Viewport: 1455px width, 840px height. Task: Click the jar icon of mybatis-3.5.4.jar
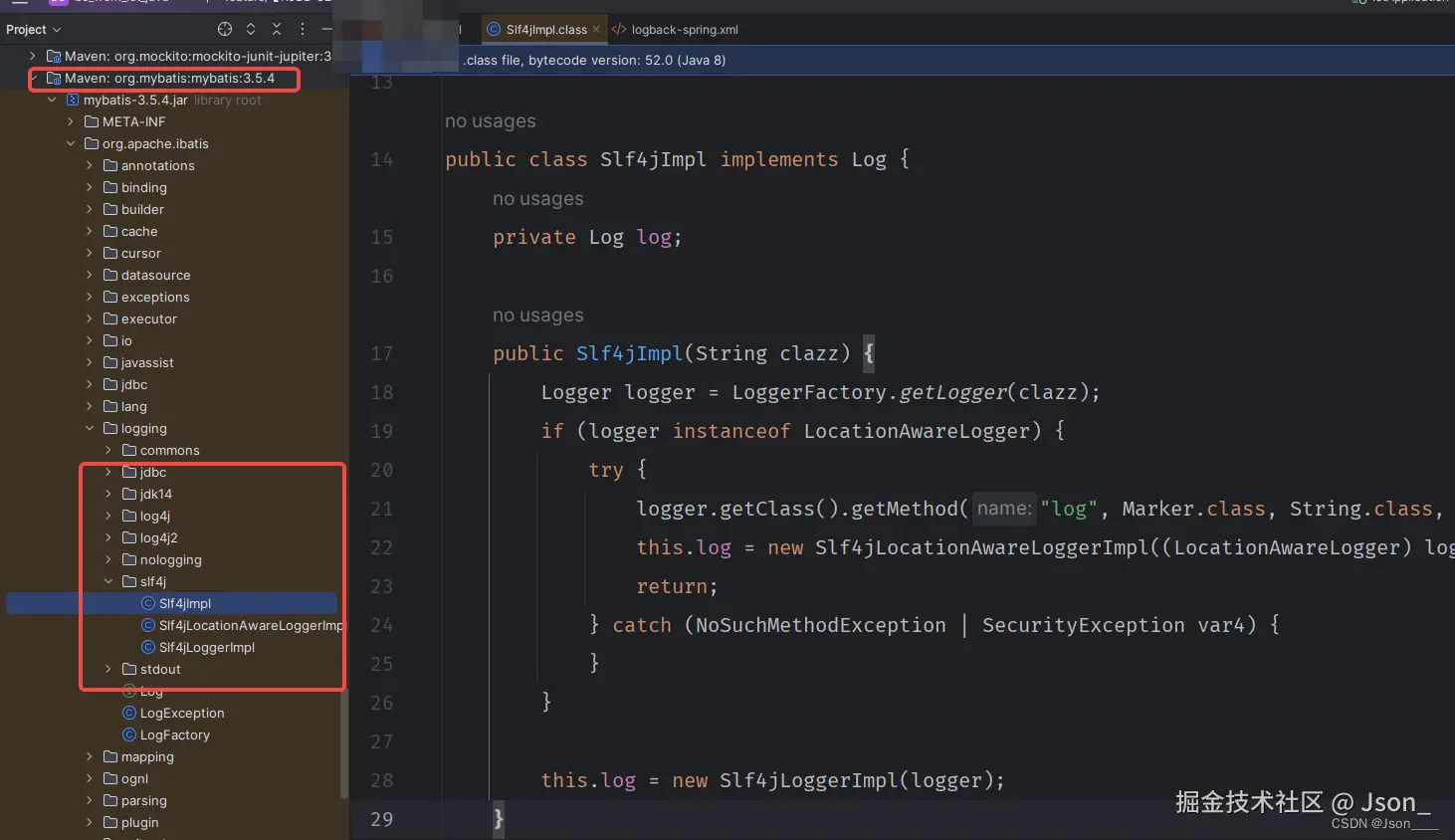pos(73,100)
